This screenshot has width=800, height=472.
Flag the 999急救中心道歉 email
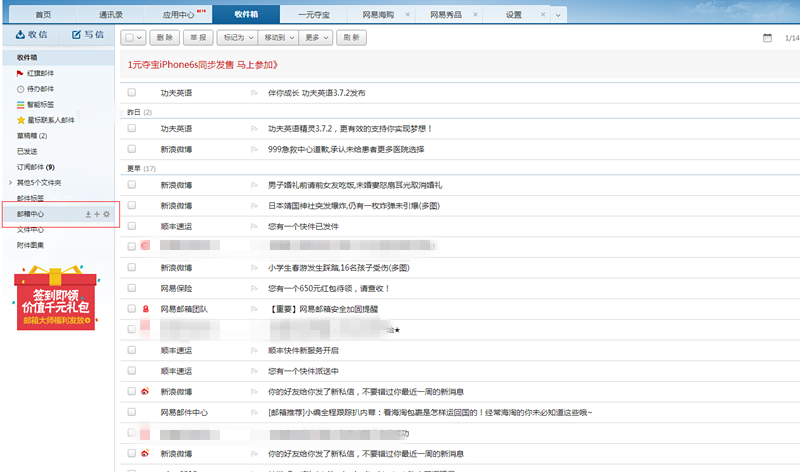pyautogui.click(x=254, y=150)
